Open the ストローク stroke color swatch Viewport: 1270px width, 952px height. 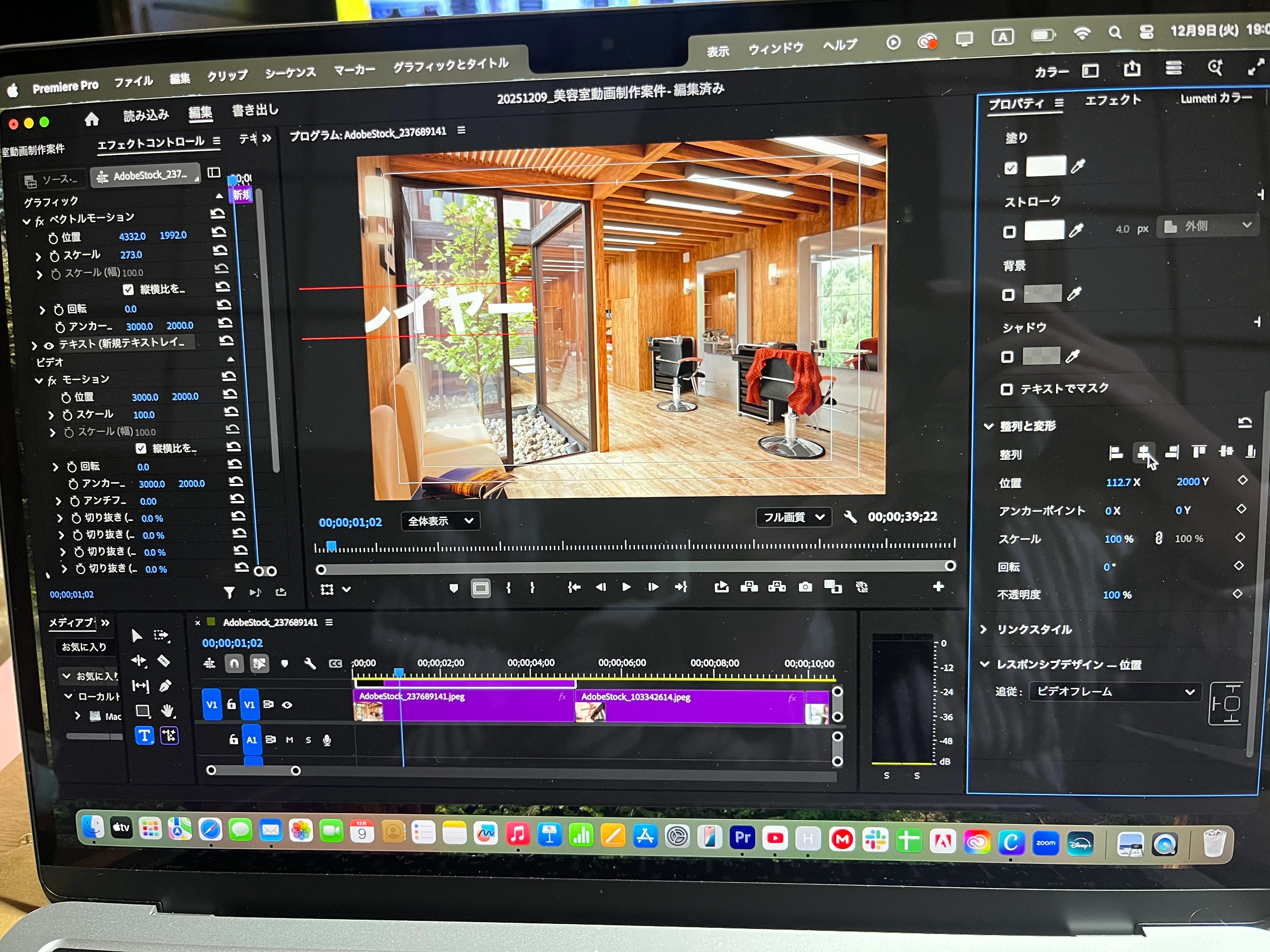tap(1044, 230)
